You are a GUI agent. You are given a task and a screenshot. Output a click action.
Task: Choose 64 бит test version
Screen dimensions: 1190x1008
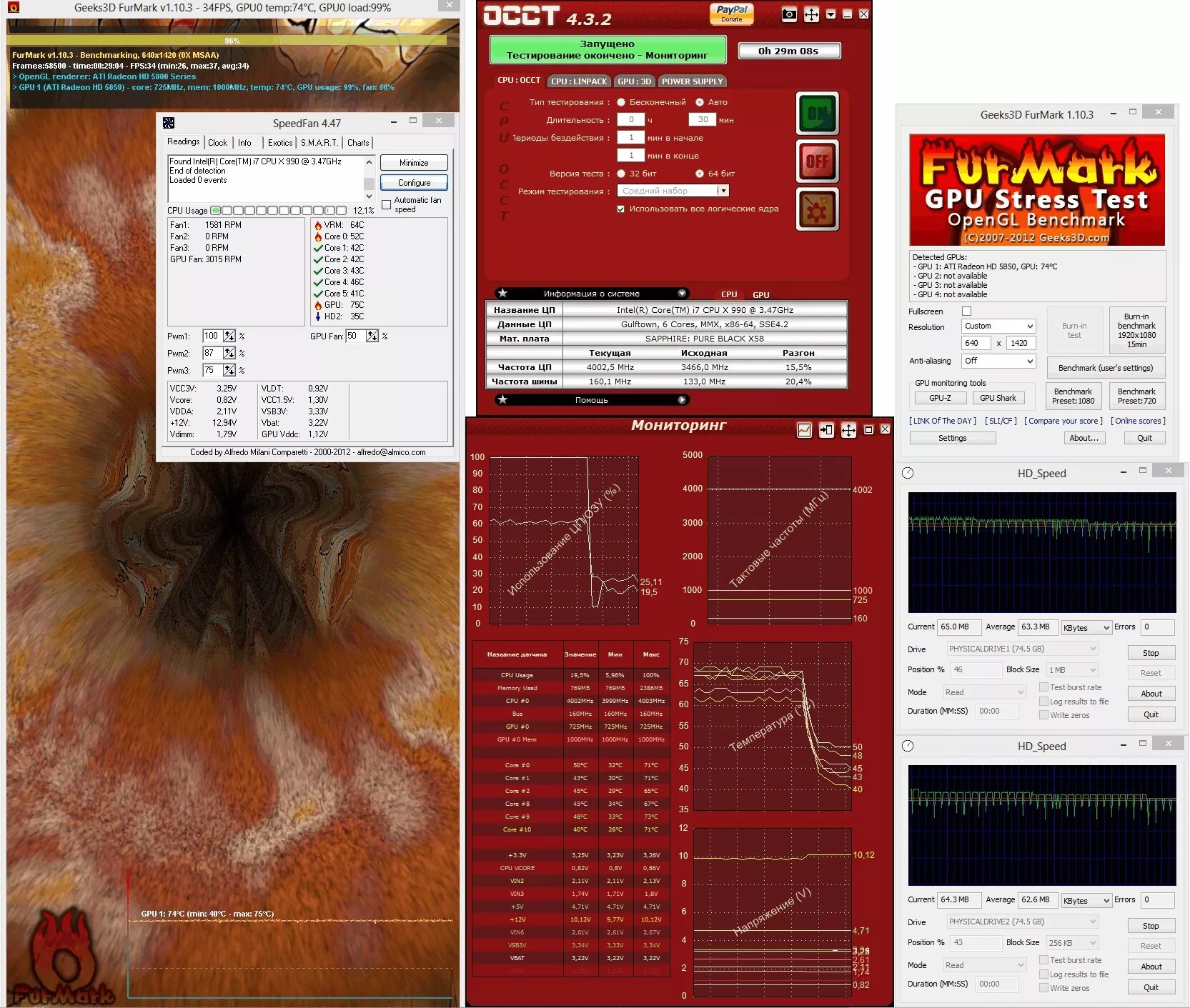point(700,174)
